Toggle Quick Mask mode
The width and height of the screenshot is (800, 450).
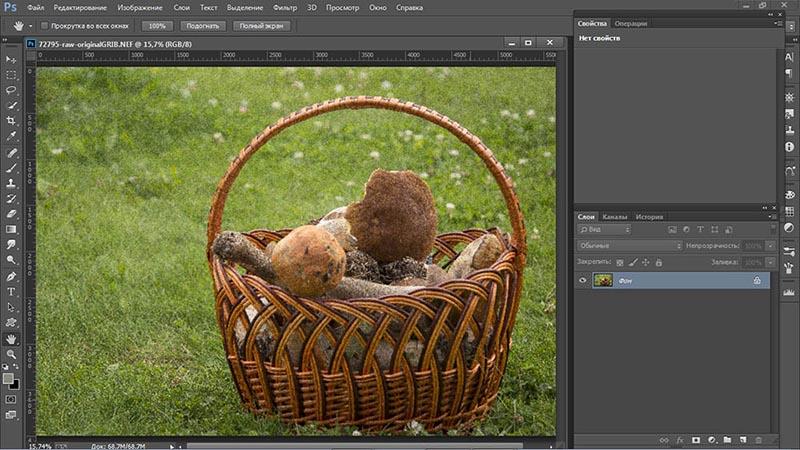point(11,399)
